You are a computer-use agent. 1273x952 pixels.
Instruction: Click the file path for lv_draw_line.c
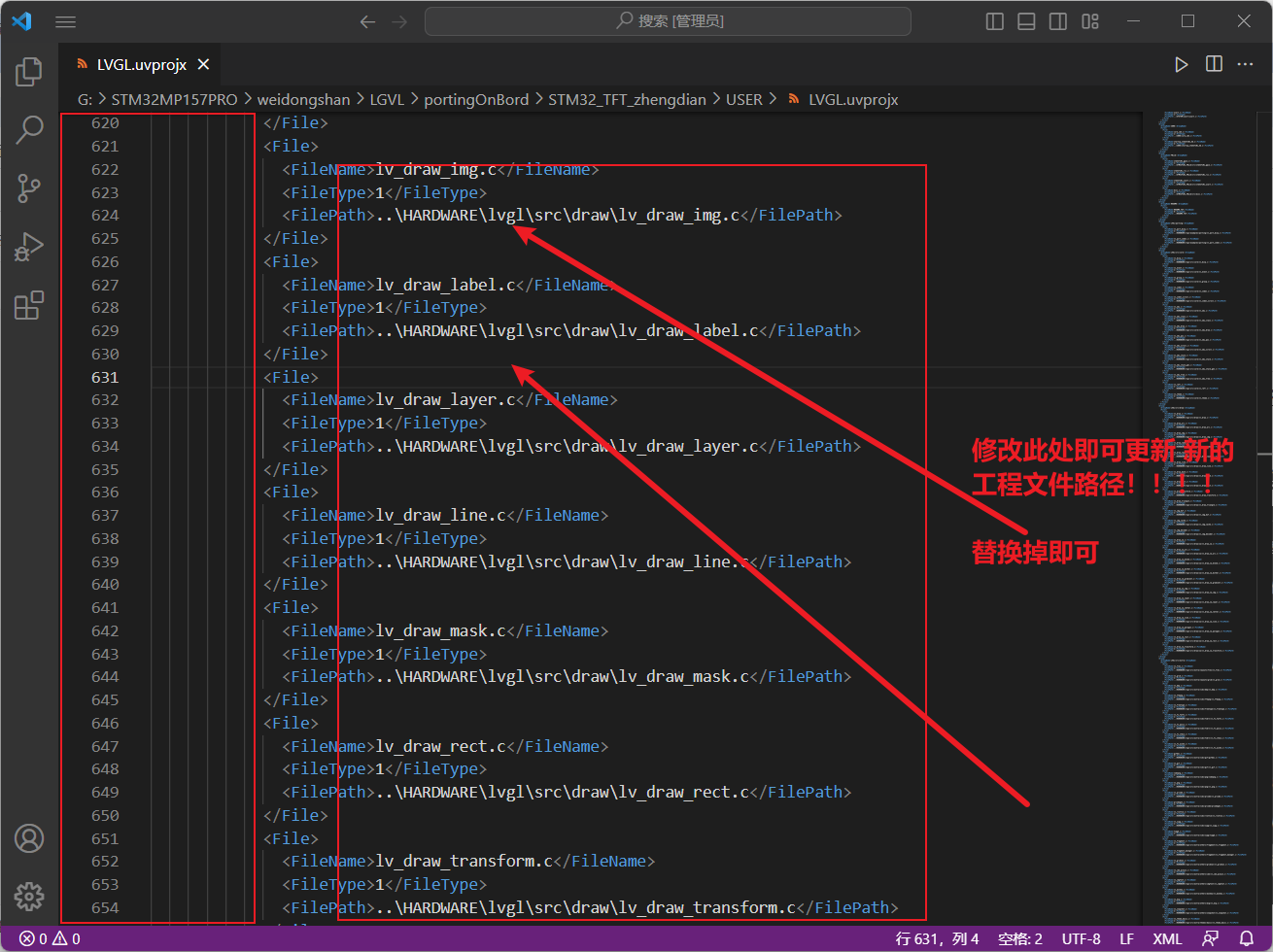563,561
